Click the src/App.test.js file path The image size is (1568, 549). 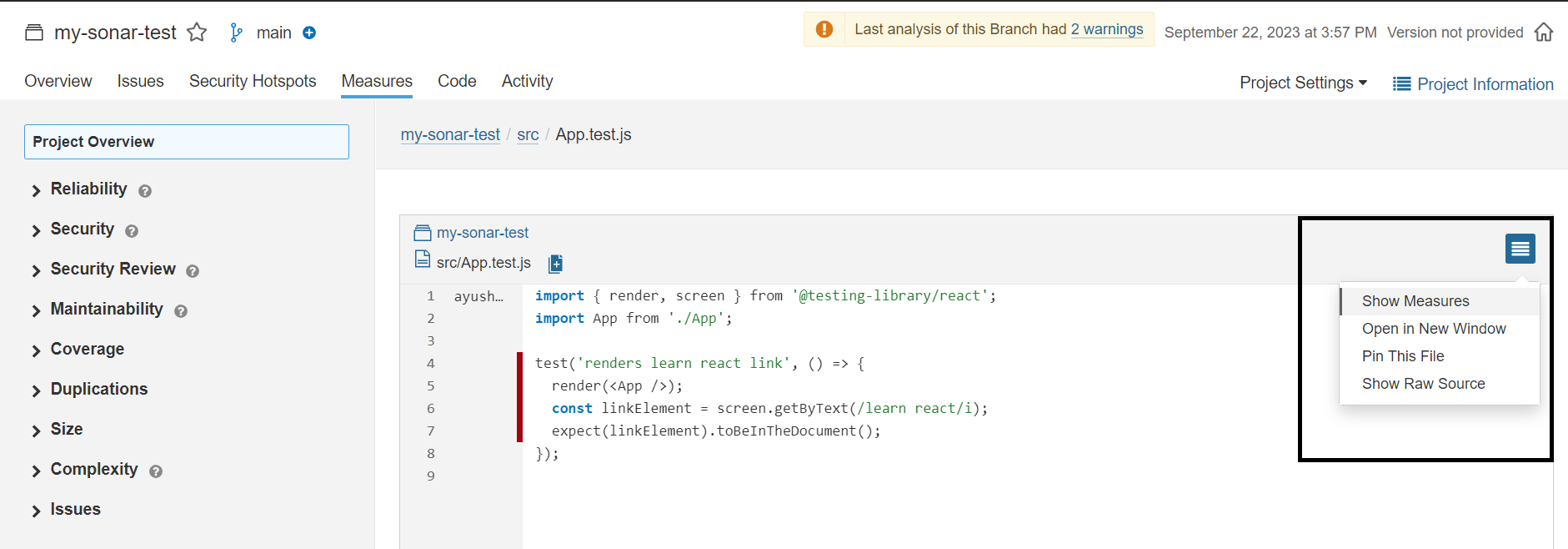pos(483,263)
